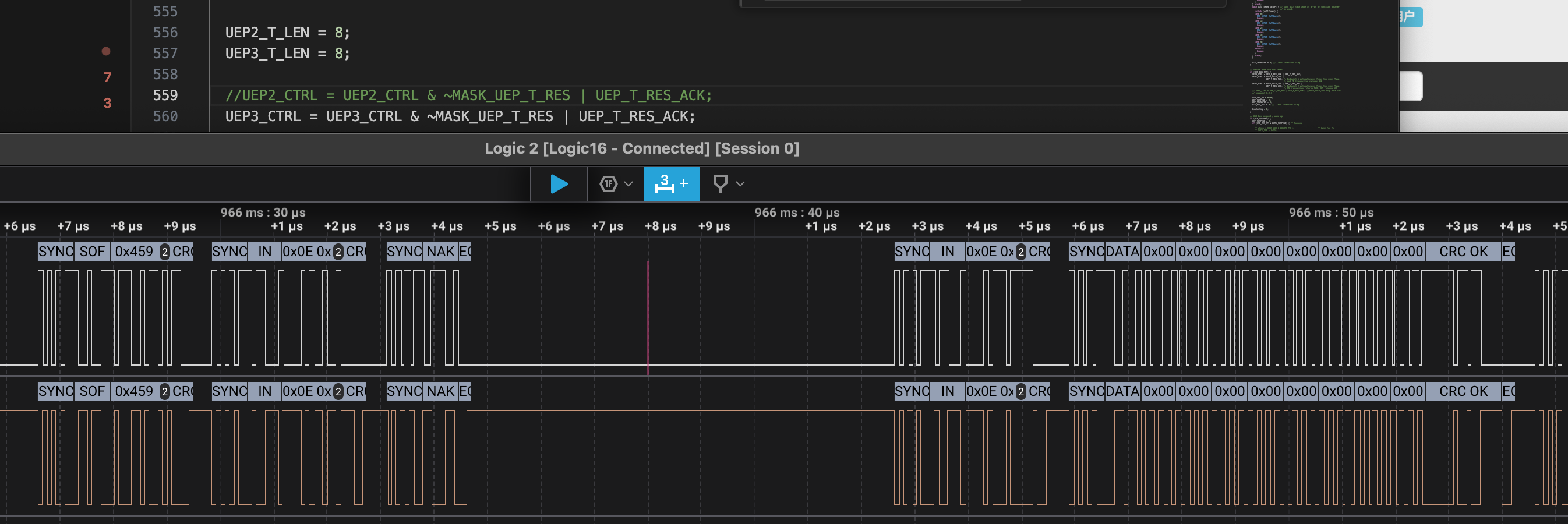This screenshot has height=524, width=1568.
Task: Click the timing marker shield icon
Action: pos(720,184)
